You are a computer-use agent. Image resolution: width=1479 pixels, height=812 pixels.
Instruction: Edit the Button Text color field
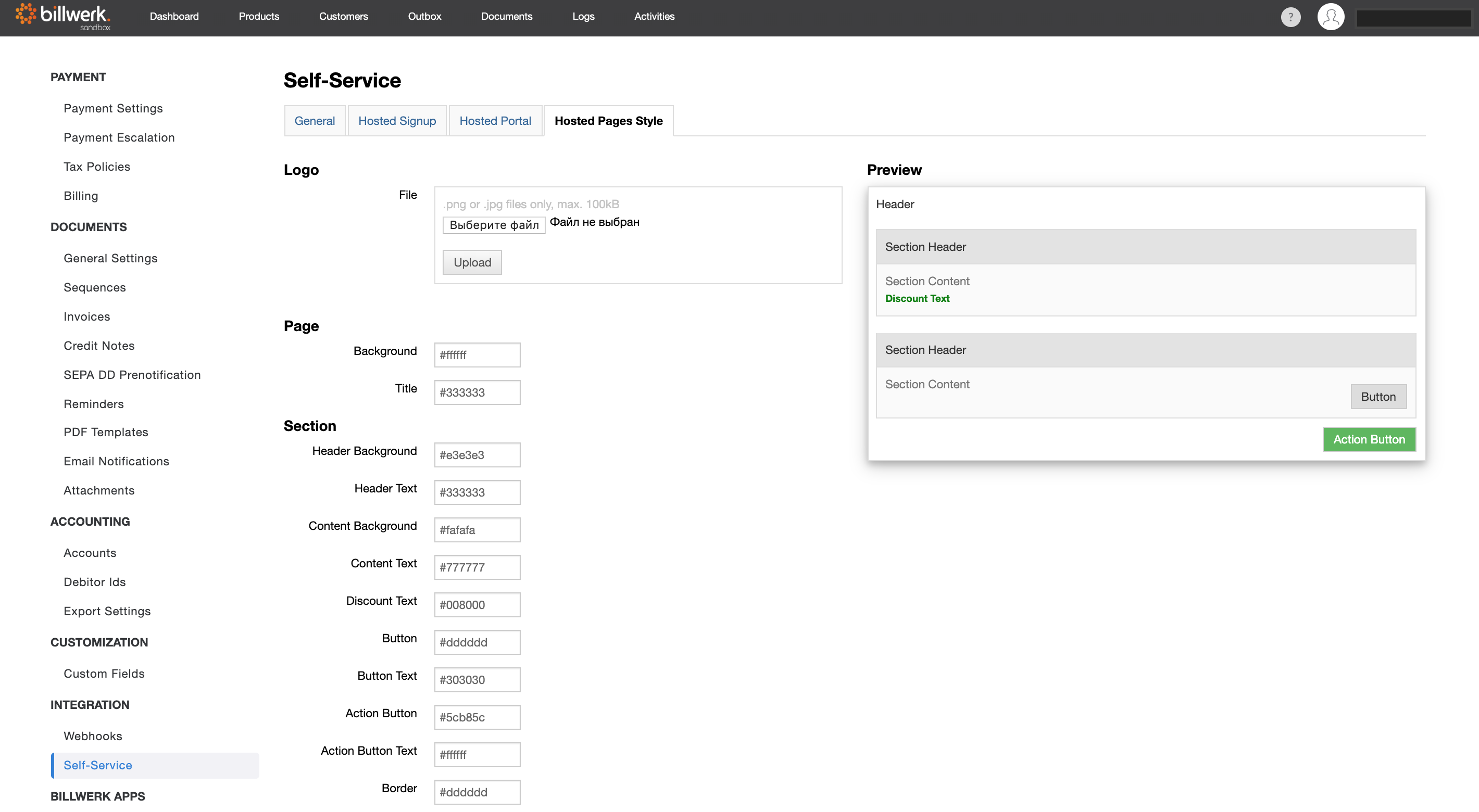tap(477, 680)
